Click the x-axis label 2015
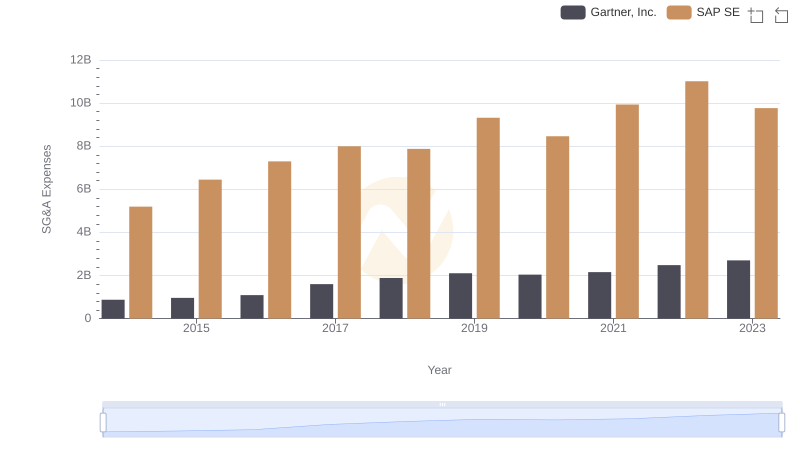Image resolution: width=800 pixels, height=461 pixels. [196, 328]
